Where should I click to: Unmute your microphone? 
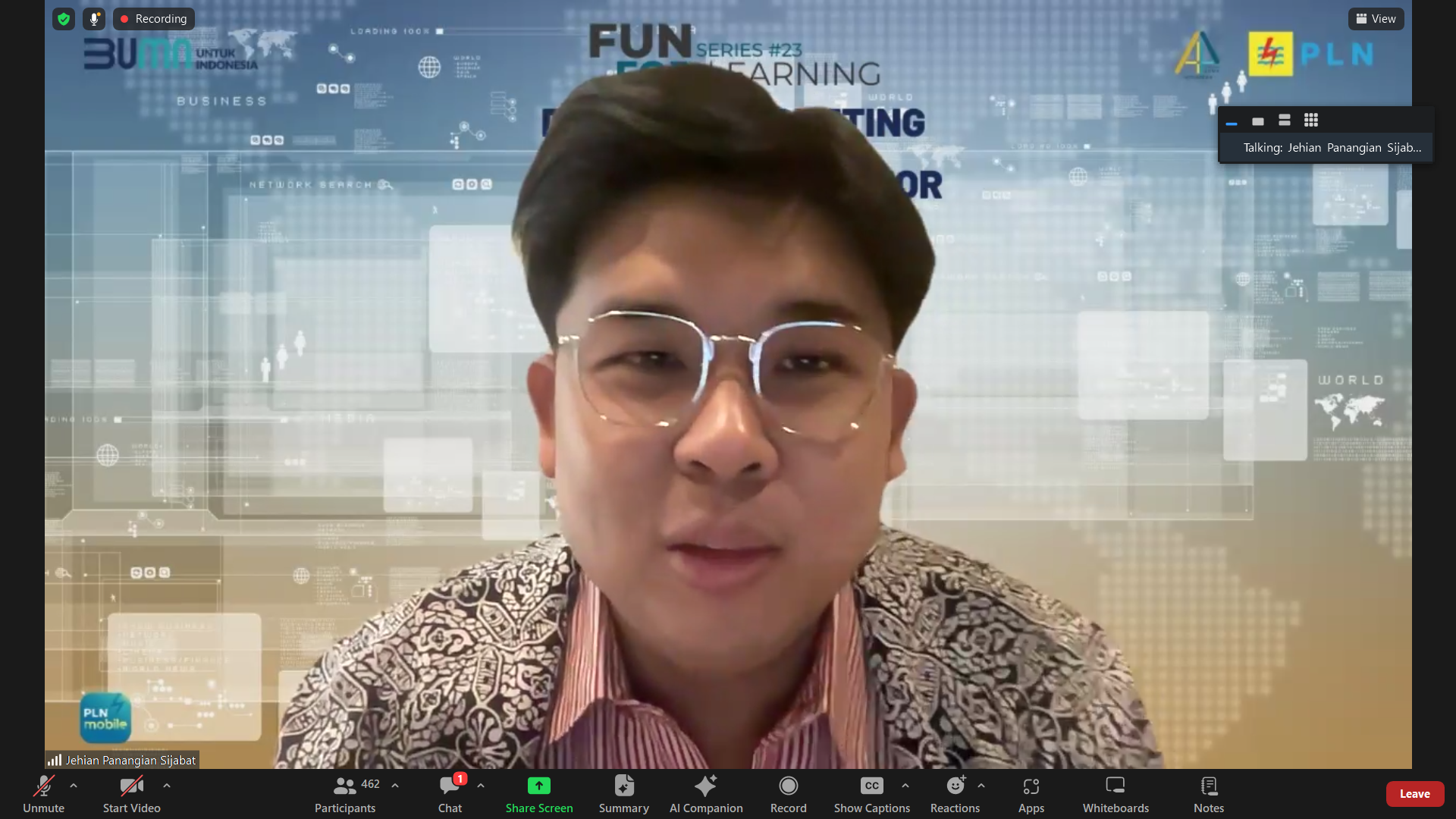[x=43, y=793]
